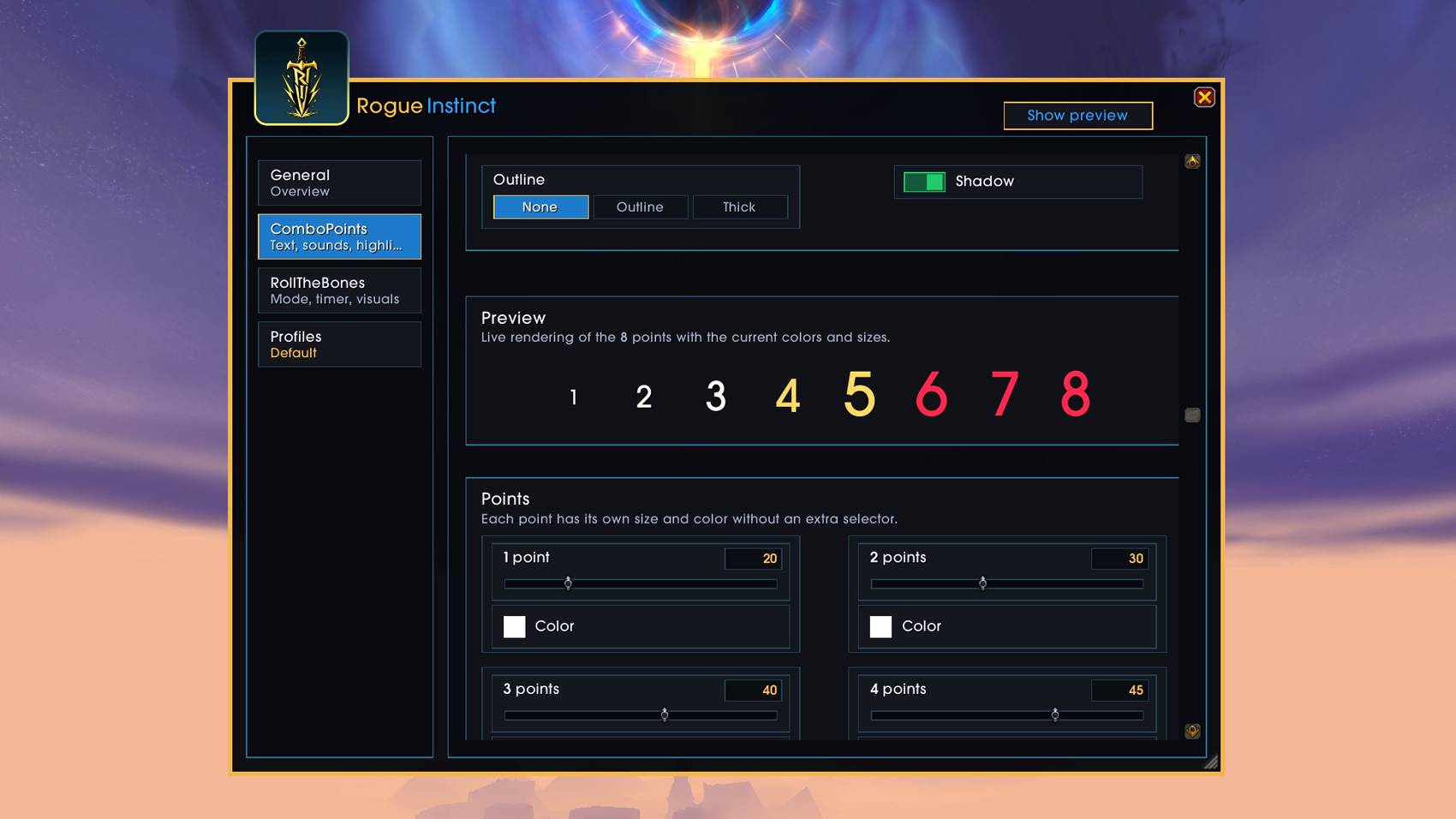Click red preview number 7
Viewport: 1456px width, 819px height.
coord(1004,394)
